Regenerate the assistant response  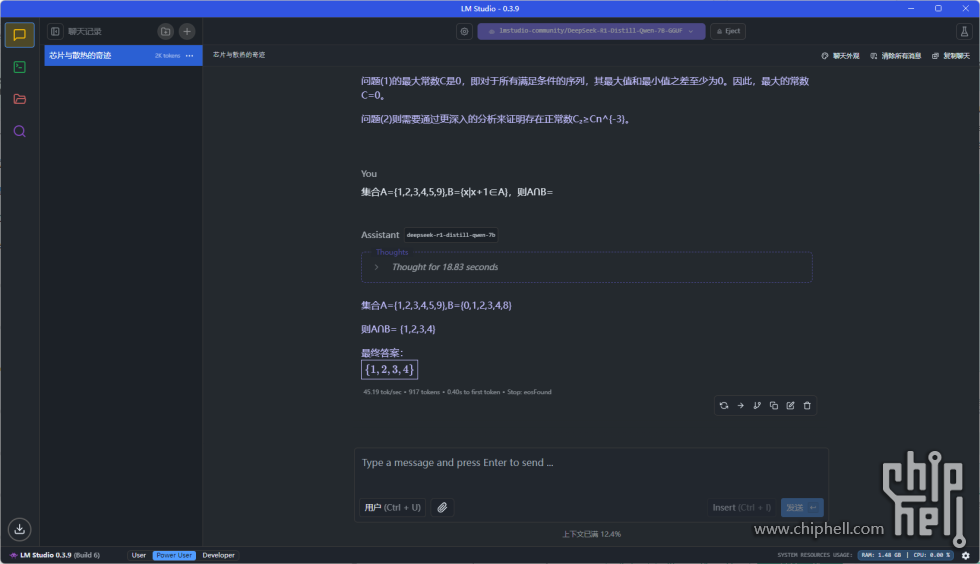[x=724, y=405]
